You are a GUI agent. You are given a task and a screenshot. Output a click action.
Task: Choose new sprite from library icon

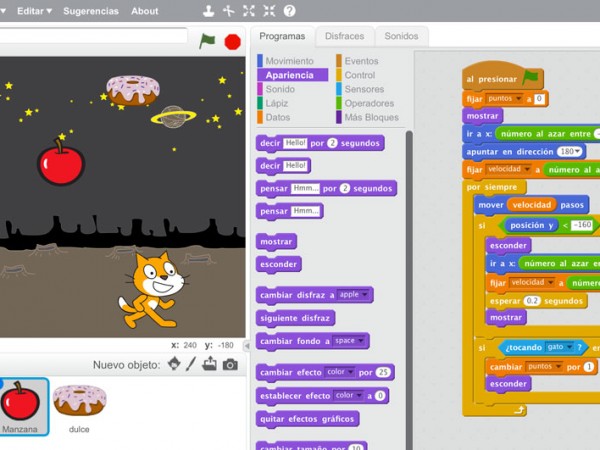click(x=174, y=364)
